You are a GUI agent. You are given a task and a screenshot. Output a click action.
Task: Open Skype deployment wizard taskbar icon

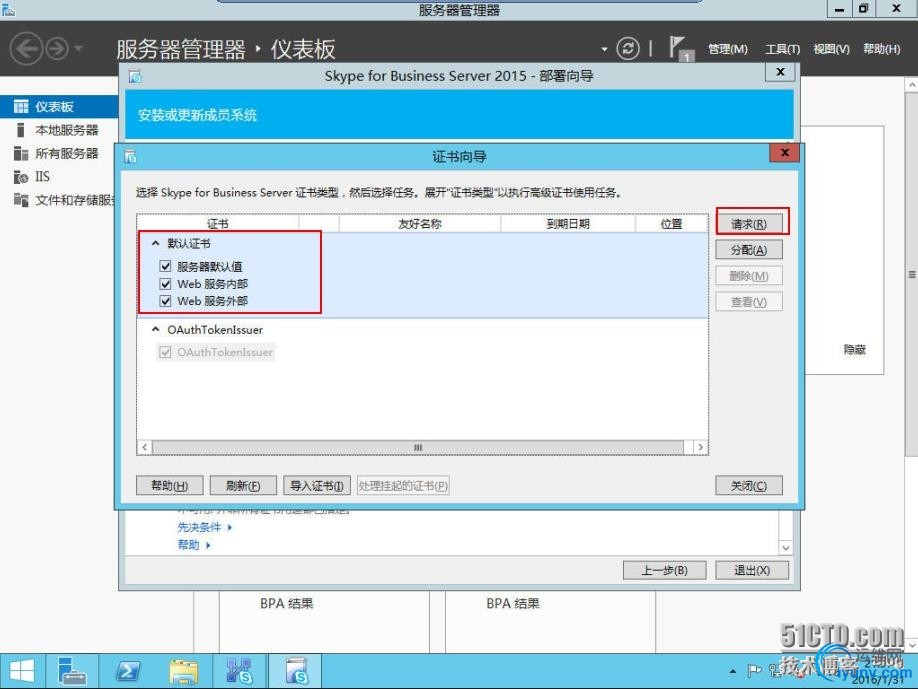point(296,671)
